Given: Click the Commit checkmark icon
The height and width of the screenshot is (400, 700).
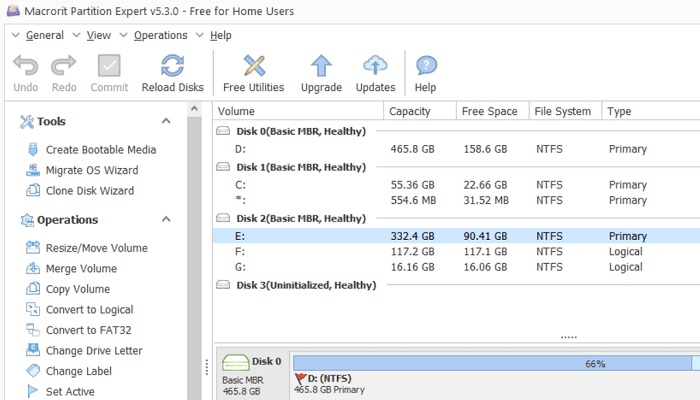Looking at the screenshot, I should point(109,66).
